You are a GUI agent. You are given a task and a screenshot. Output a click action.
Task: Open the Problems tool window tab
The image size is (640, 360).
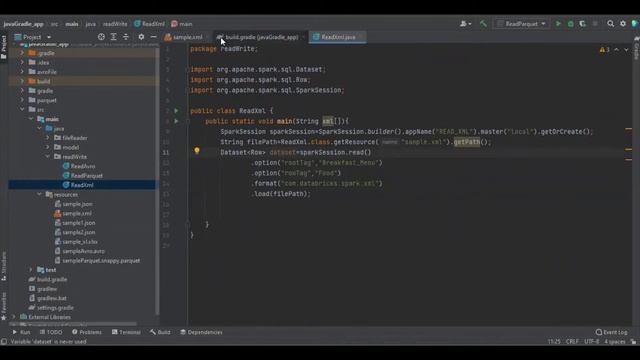click(x=87, y=332)
